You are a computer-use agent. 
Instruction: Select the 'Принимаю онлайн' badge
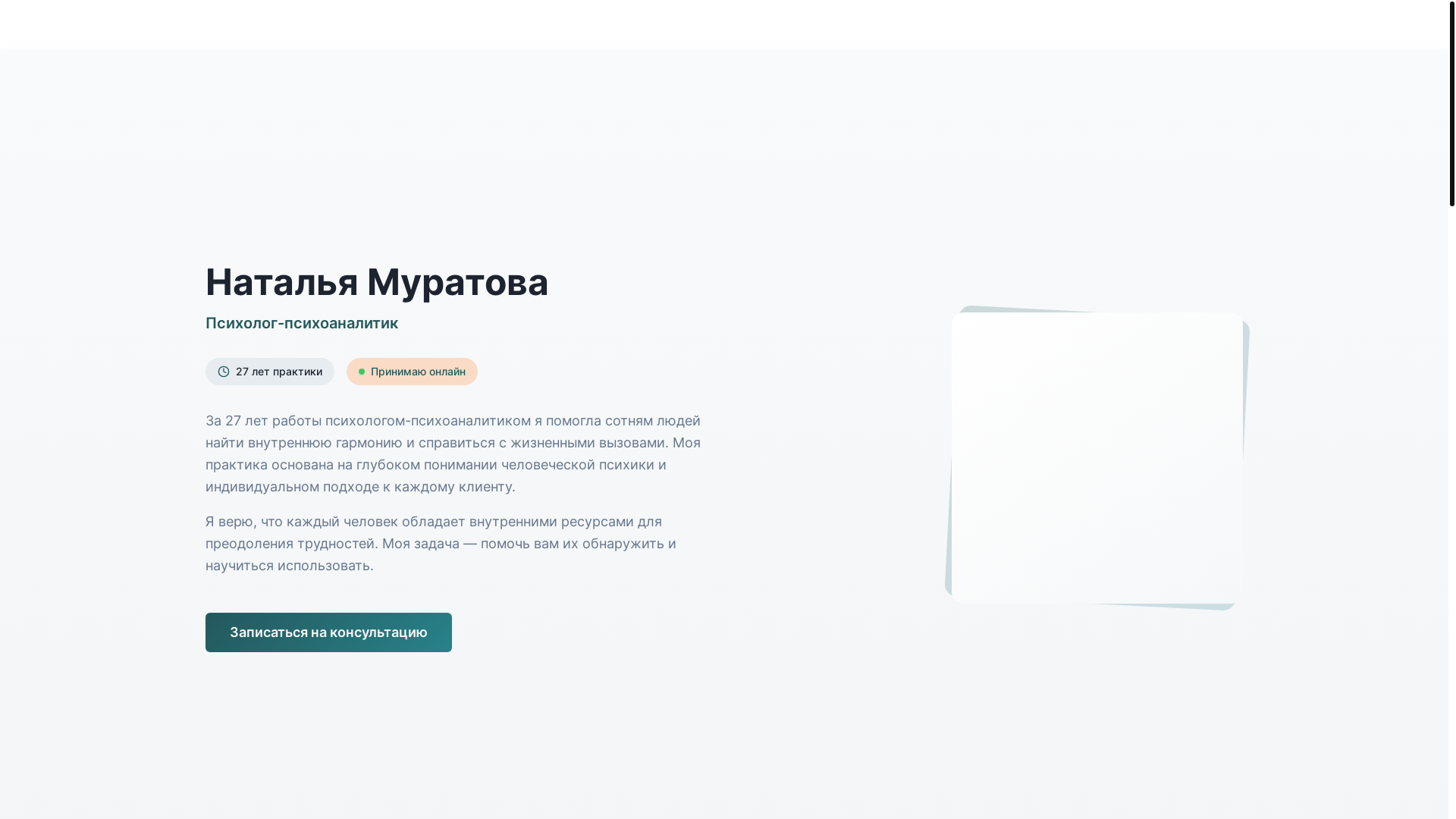(412, 372)
